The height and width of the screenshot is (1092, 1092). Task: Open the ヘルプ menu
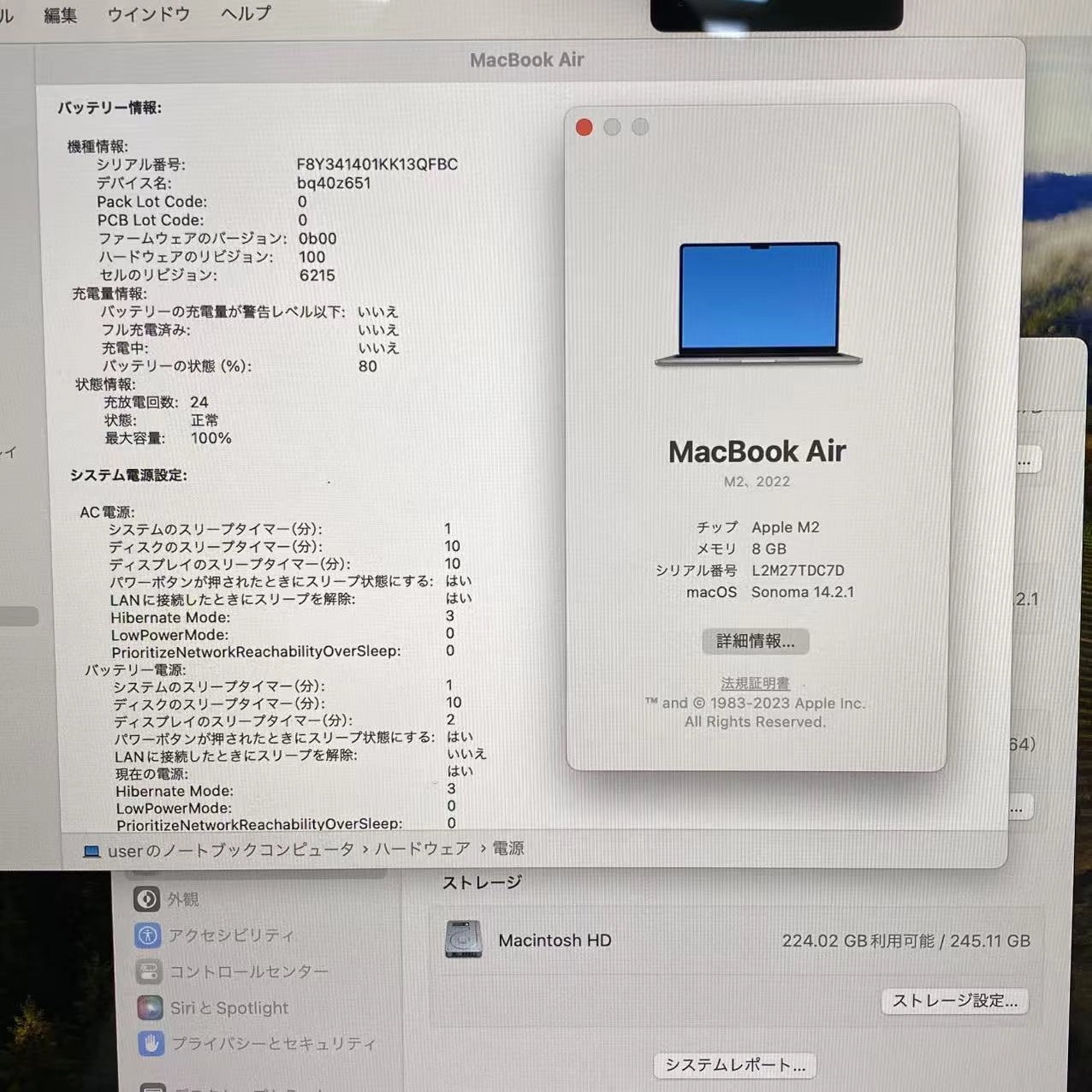click(243, 14)
